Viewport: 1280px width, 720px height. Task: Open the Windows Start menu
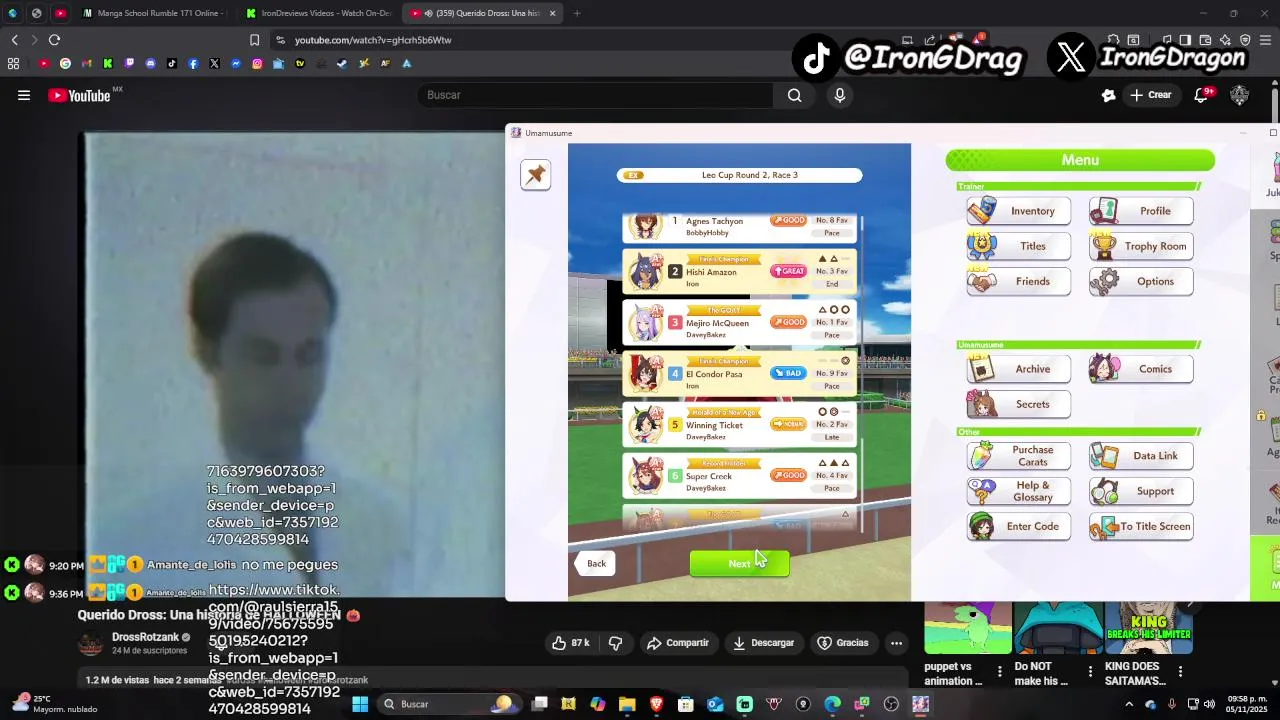pyautogui.click(x=360, y=704)
